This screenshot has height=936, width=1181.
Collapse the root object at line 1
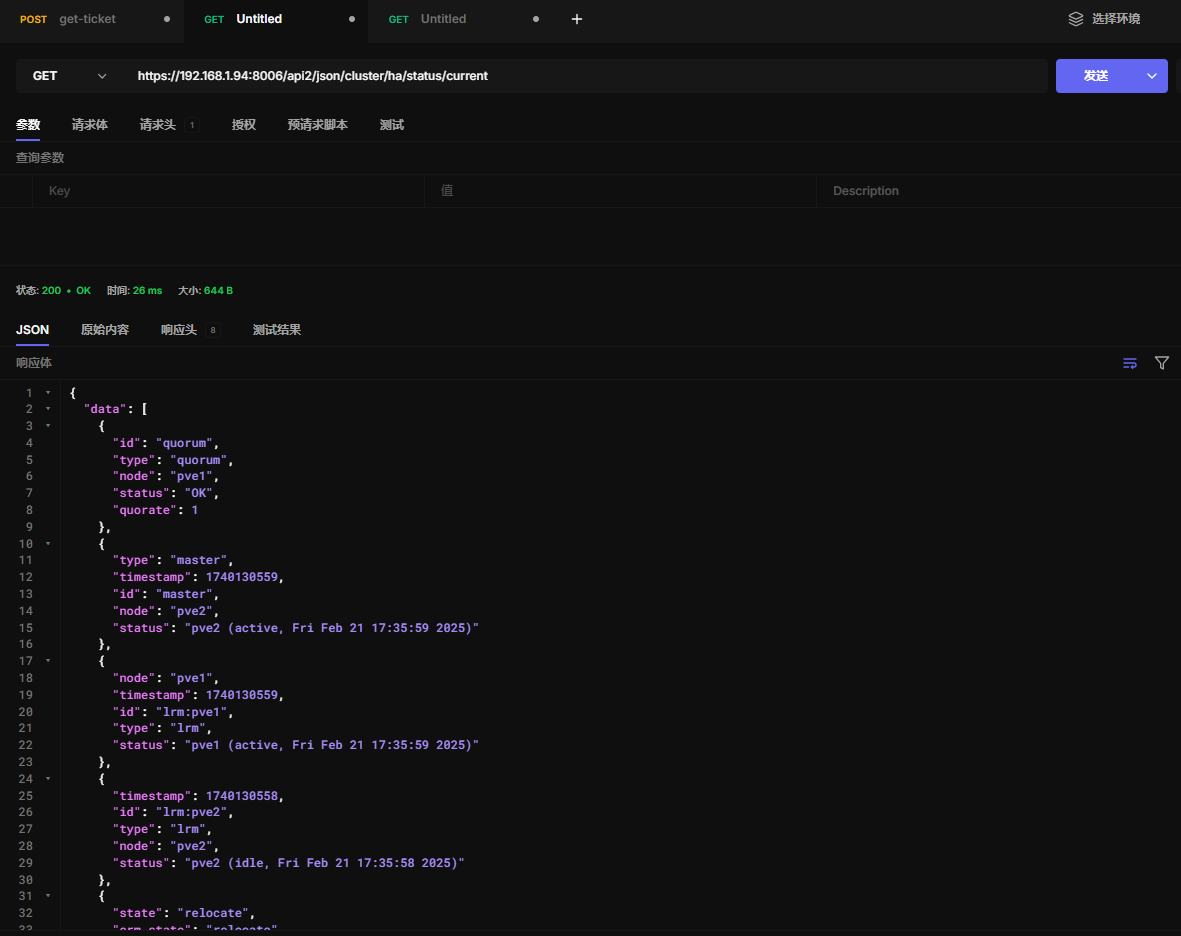point(48,393)
